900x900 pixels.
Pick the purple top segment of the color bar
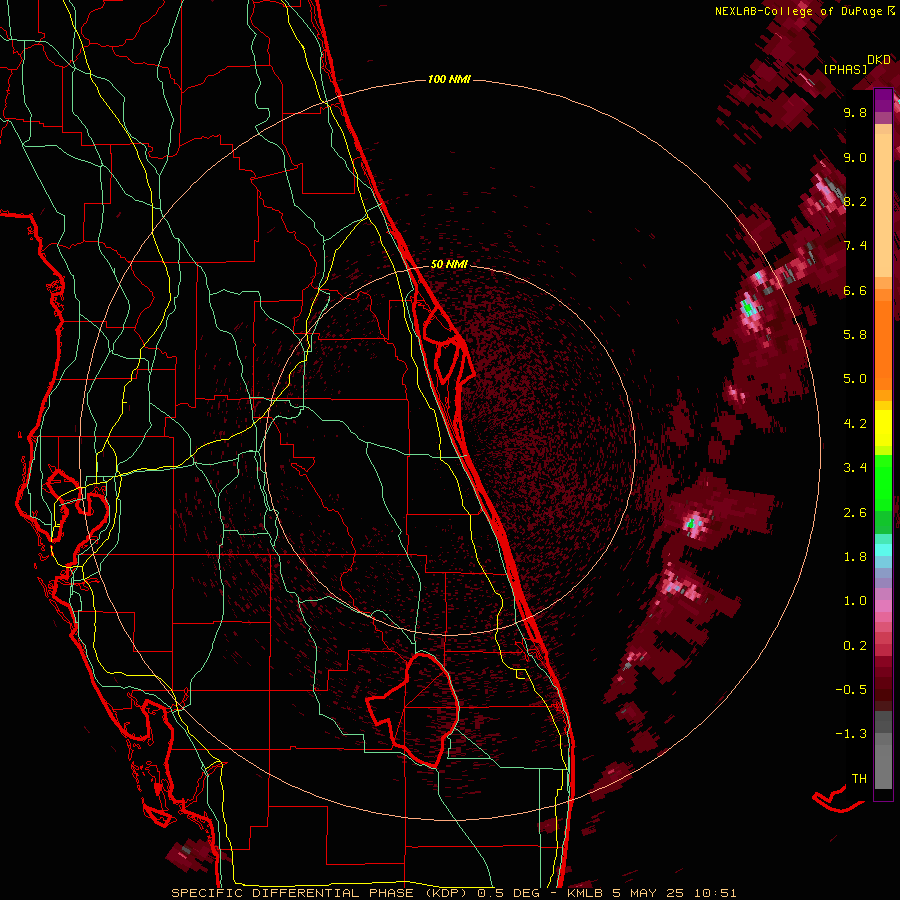click(x=883, y=100)
